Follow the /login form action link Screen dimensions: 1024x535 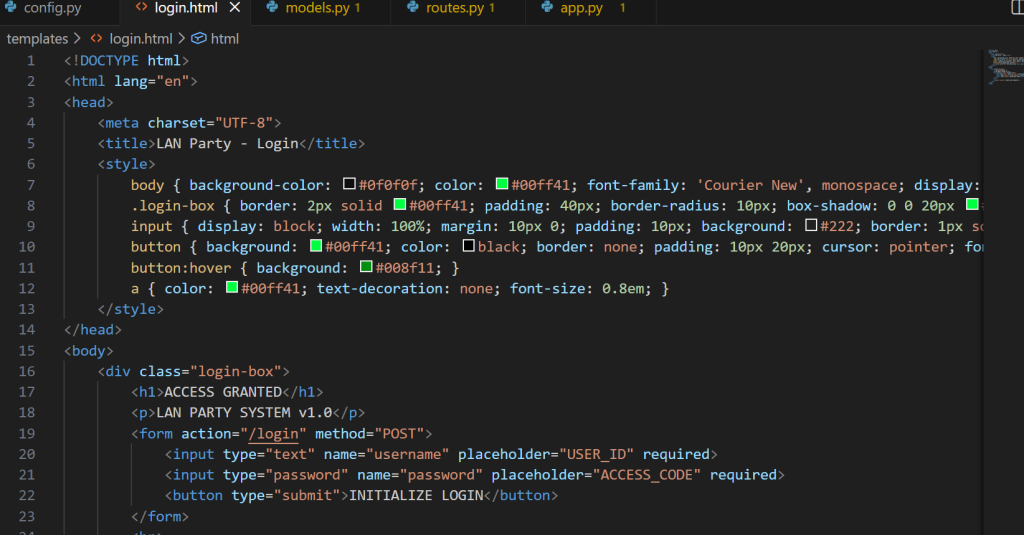click(275, 434)
